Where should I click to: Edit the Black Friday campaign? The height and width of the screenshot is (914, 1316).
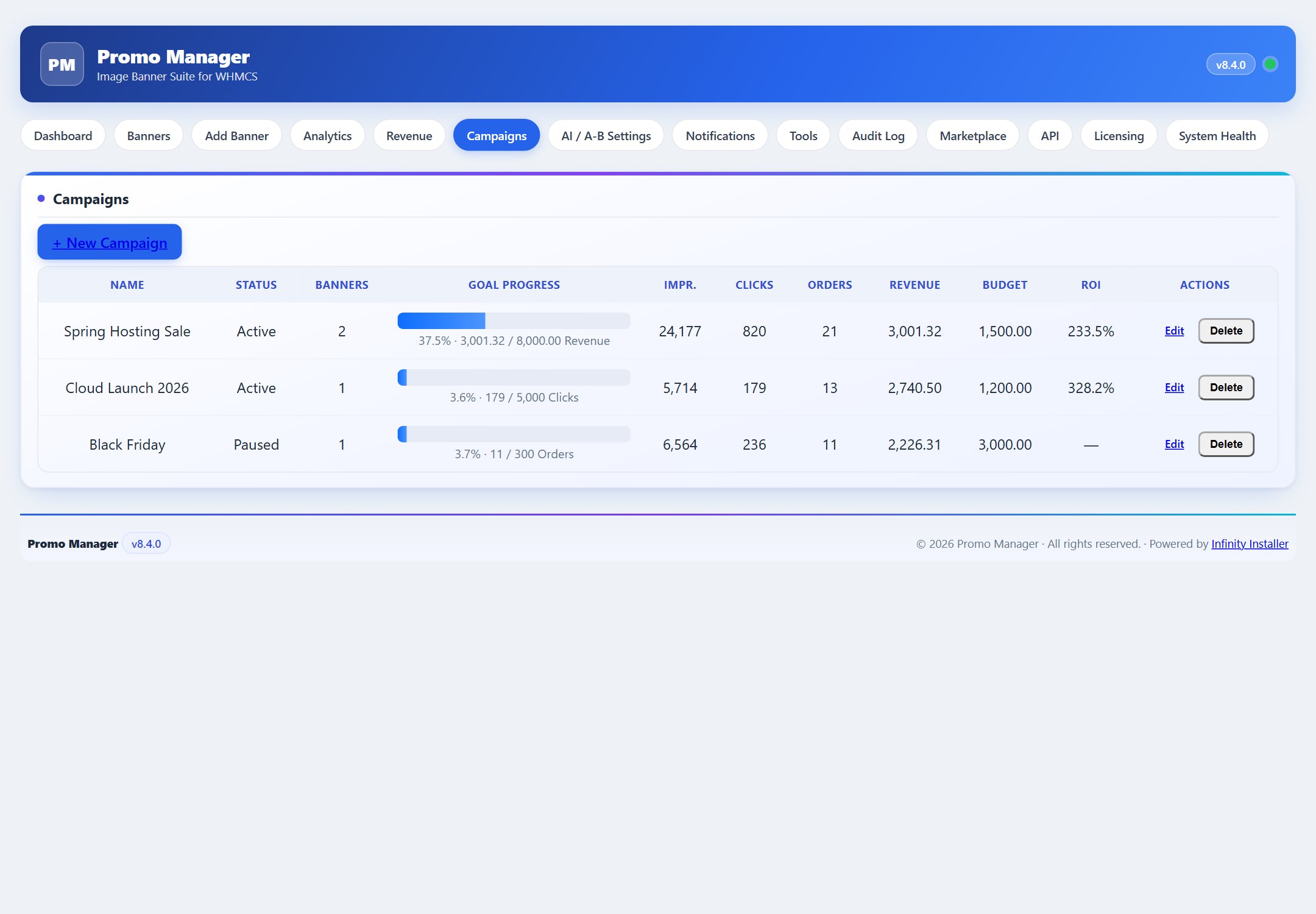1174,444
